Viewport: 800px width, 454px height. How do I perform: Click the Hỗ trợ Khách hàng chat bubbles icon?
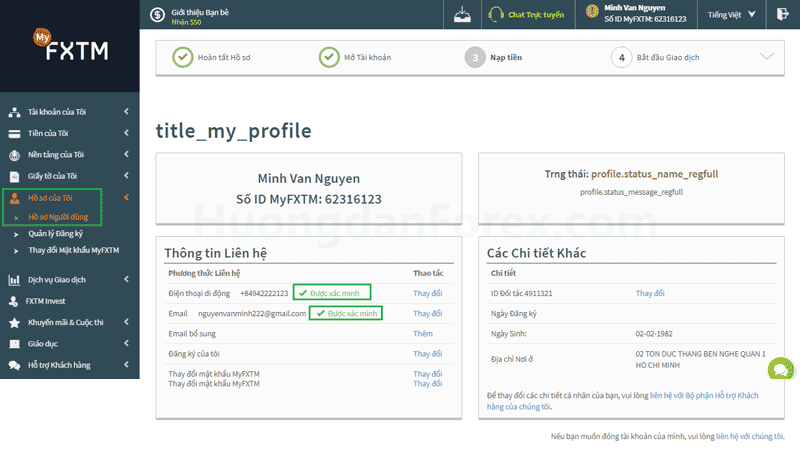14,366
